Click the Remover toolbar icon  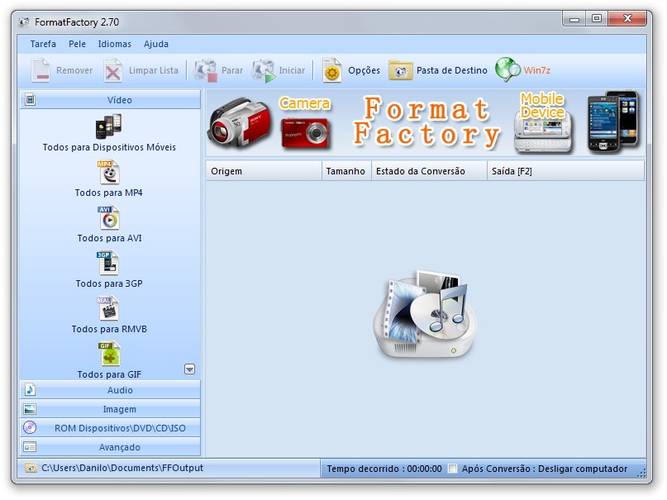tap(41, 70)
